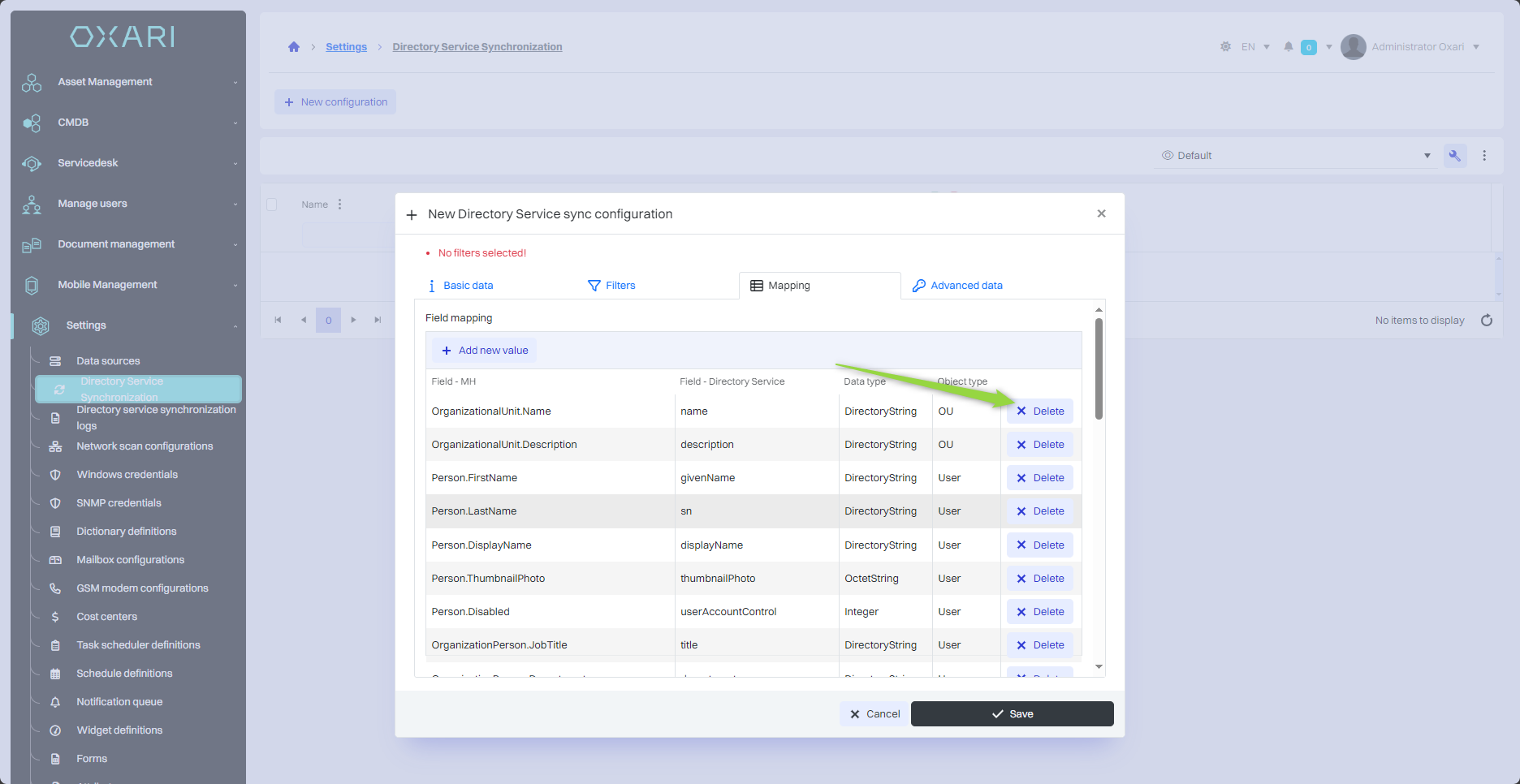Delete the Person.LastName mapping row
This screenshot has width=1520, height=784.
click(1040, 511)
